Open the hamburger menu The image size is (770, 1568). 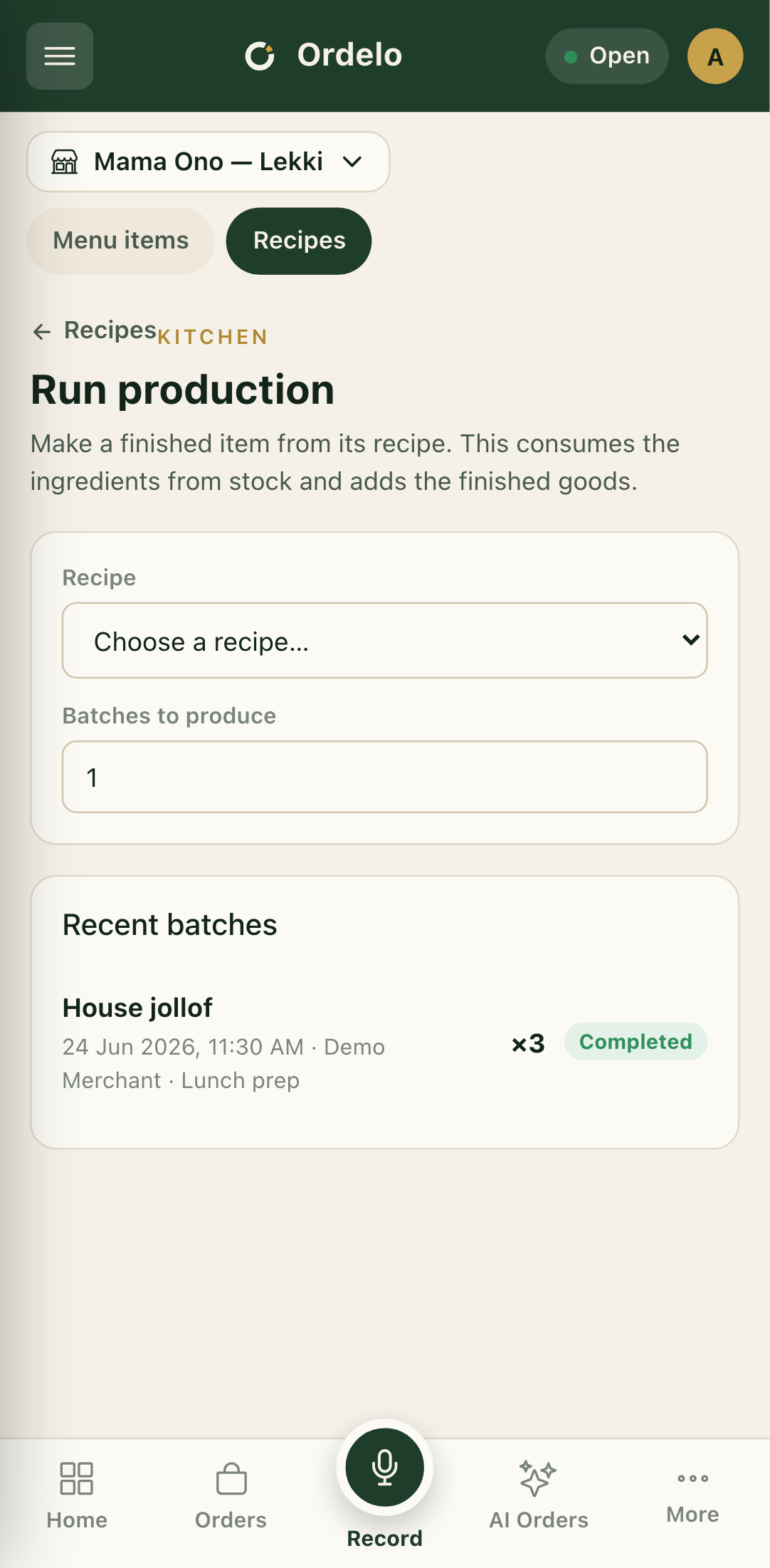click(60, 56)
